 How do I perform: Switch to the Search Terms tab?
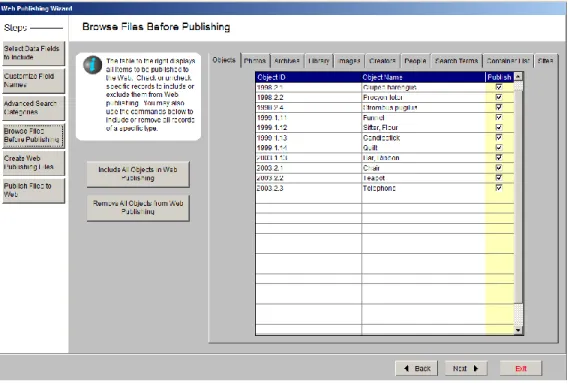point(457,61)
